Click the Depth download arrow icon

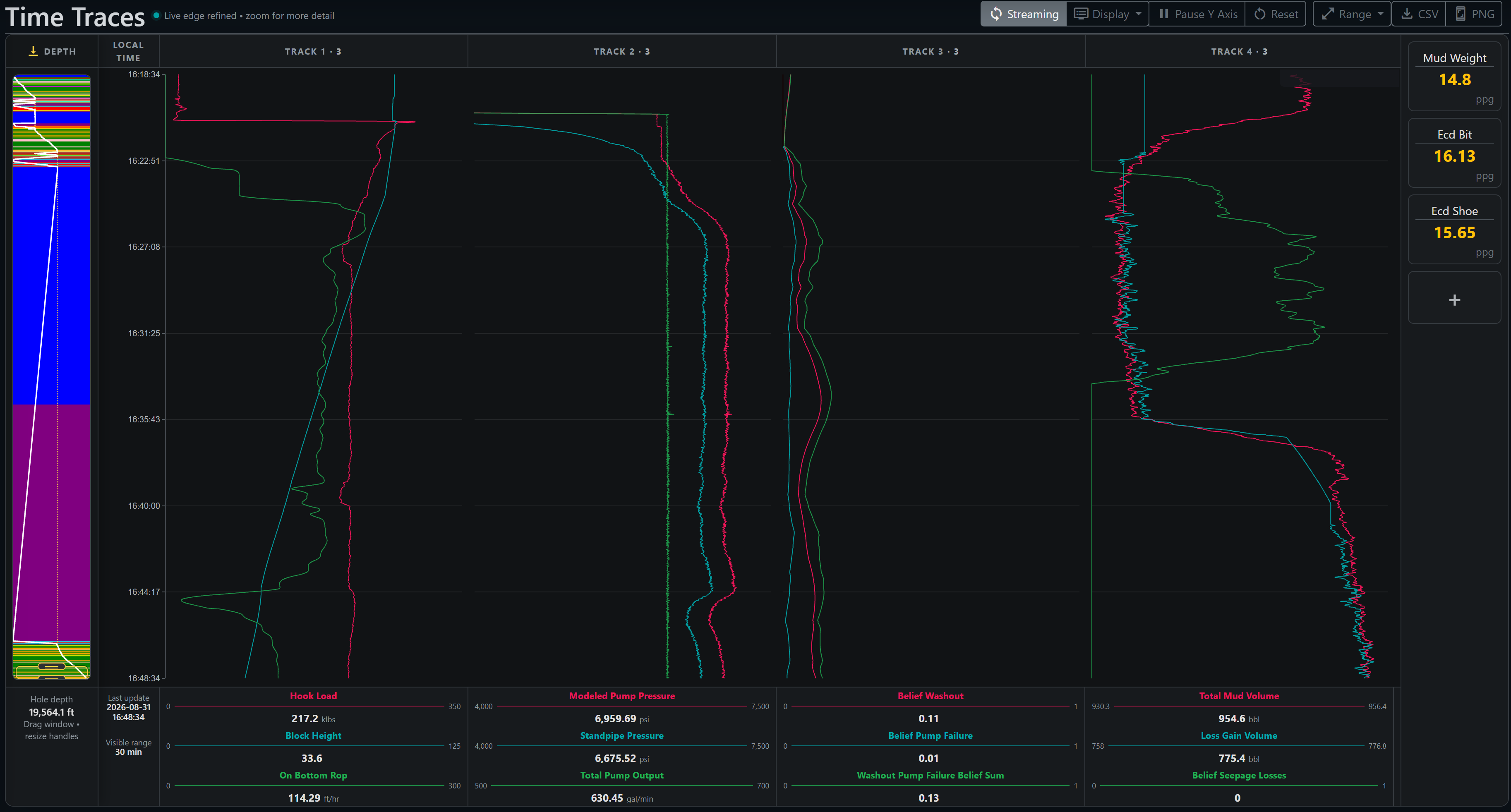34,51
